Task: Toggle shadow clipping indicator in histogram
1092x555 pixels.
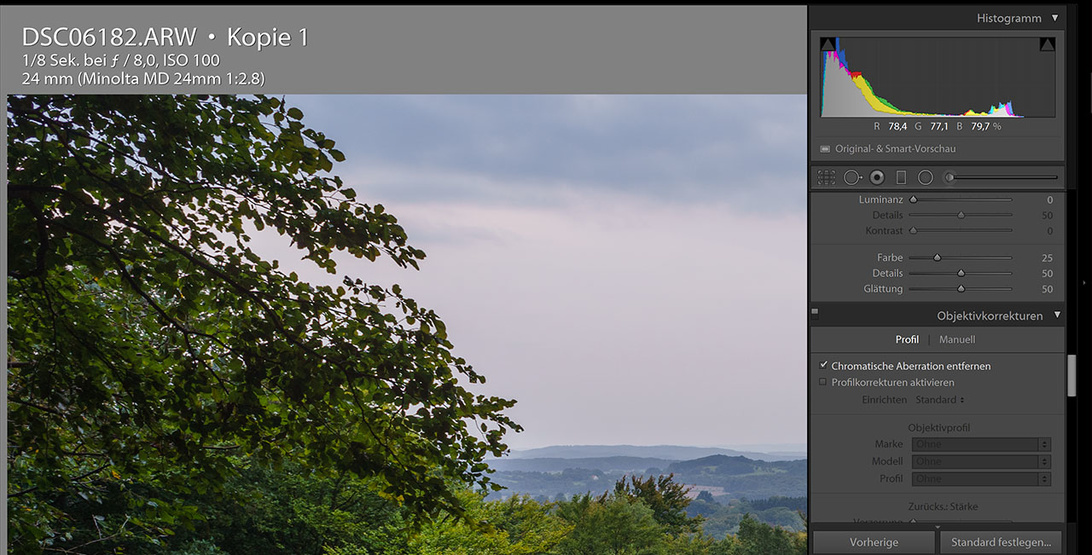Action: (827, 45)
